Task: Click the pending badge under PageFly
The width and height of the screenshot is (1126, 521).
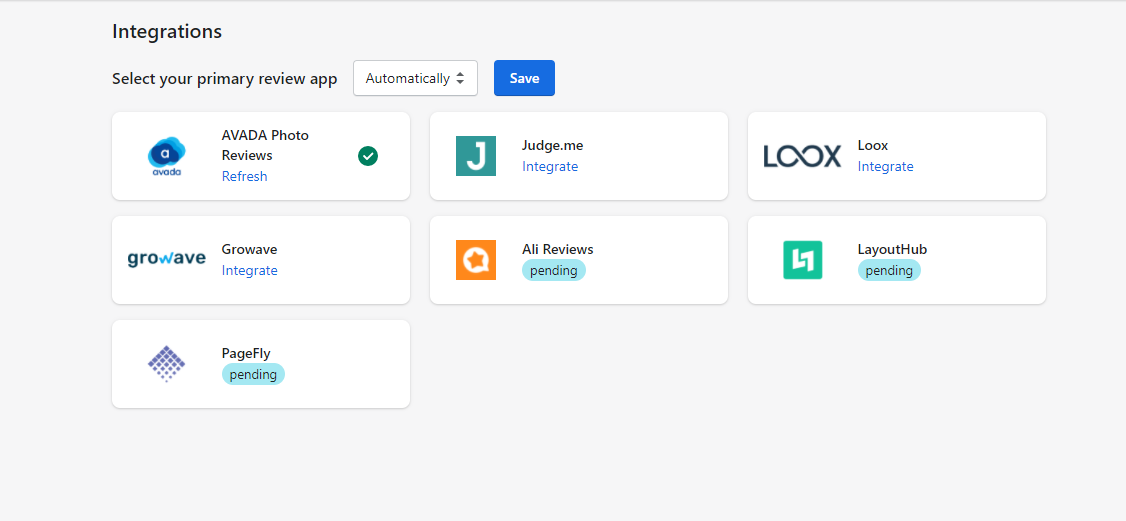Action: 253,375
